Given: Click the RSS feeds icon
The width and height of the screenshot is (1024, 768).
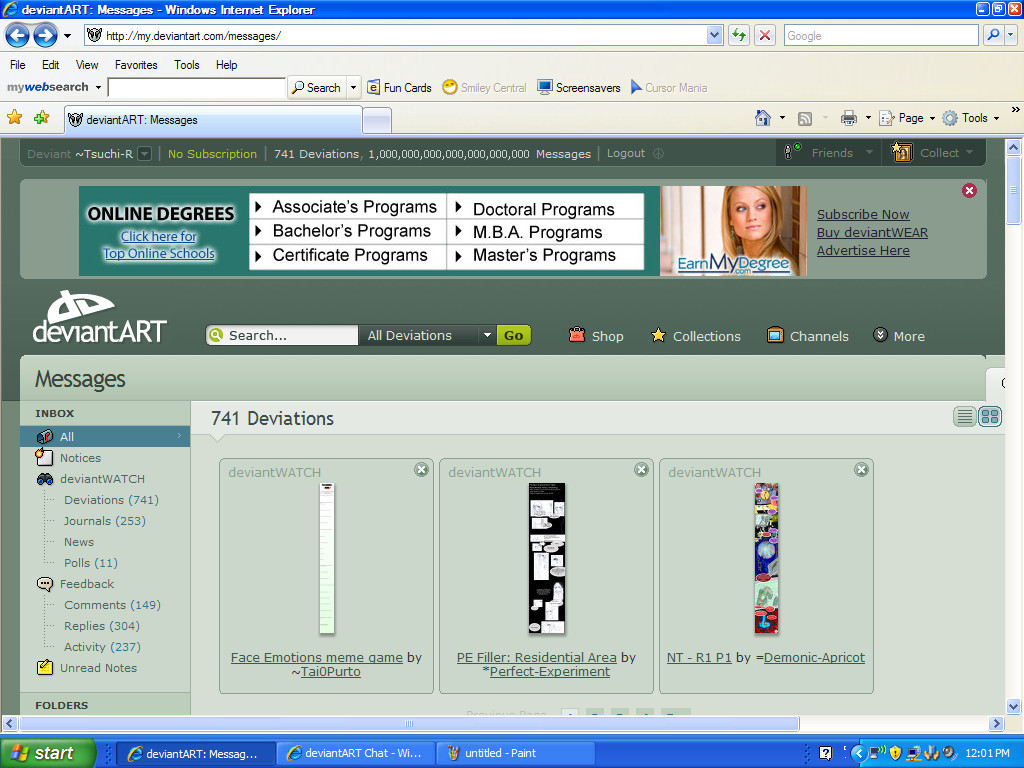Looking at the screenshot, I should click(x=805, y=118).
